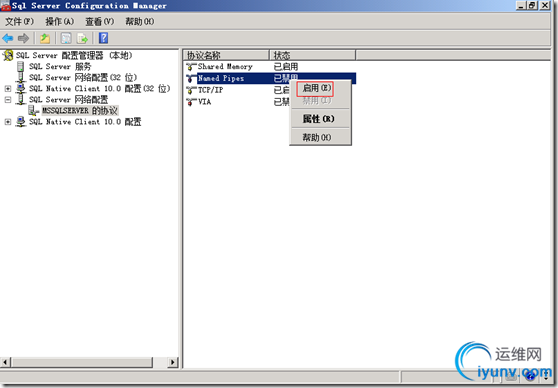Click the Back arrow toolbar icon
The width and height of the screenshot is (558, 388).
pyautogui.click(x=7, y=38)
